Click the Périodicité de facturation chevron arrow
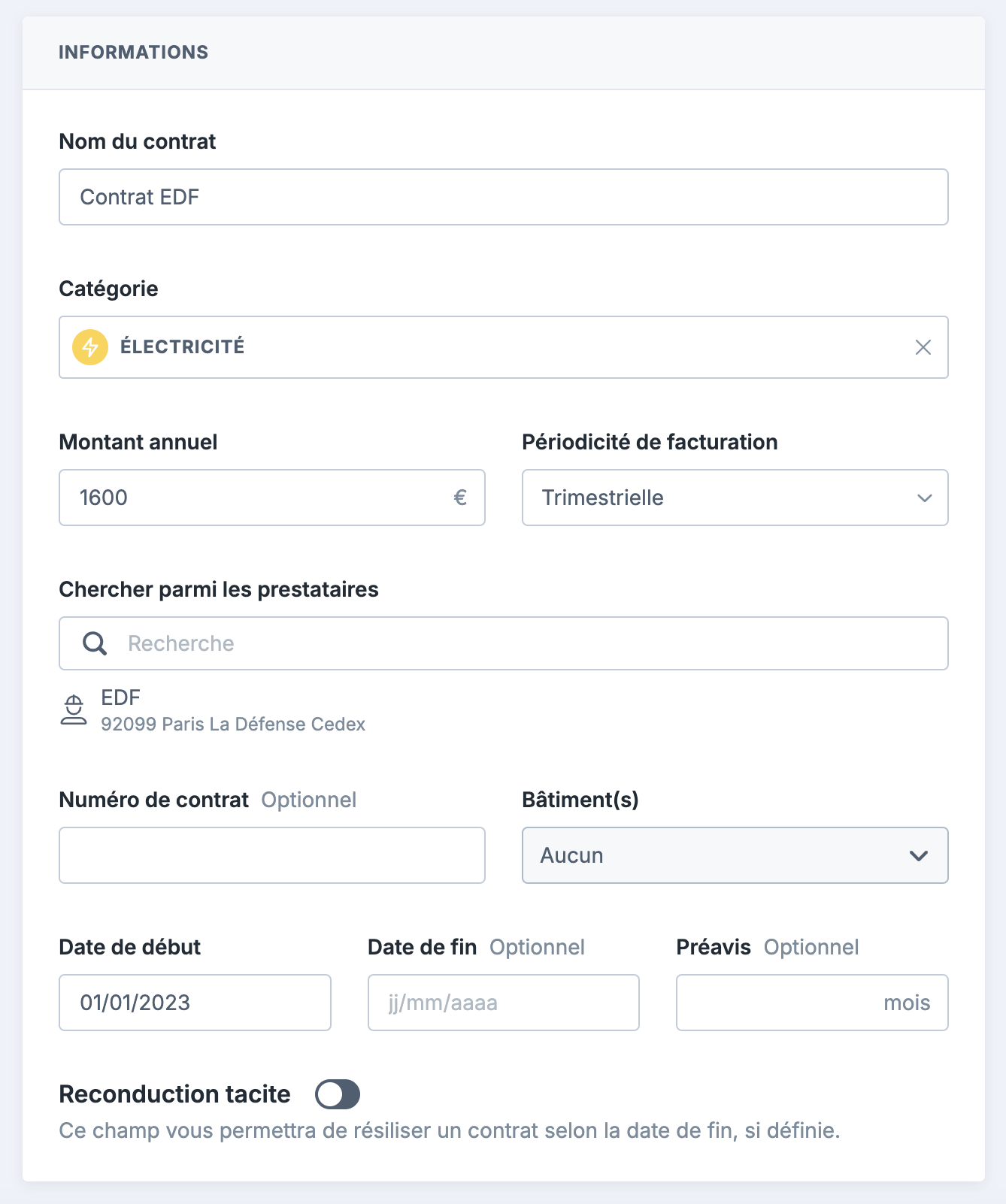The width and height of the screenshot is (1006, 1204). (925, 498)
